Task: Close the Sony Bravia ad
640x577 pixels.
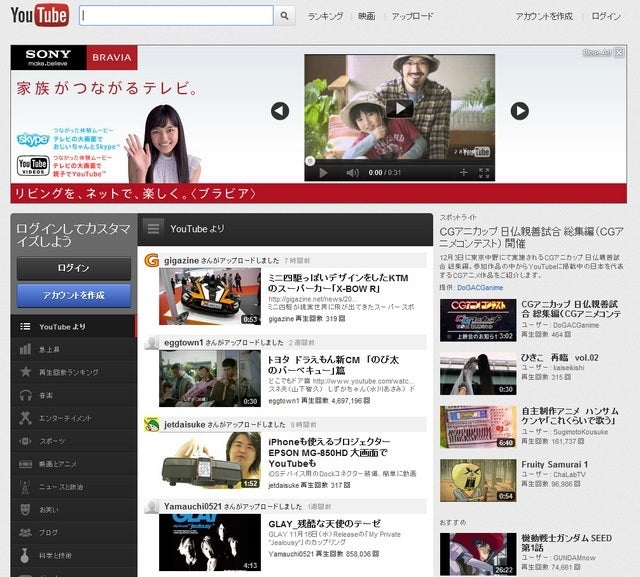Action: click(x=619, y=52)
